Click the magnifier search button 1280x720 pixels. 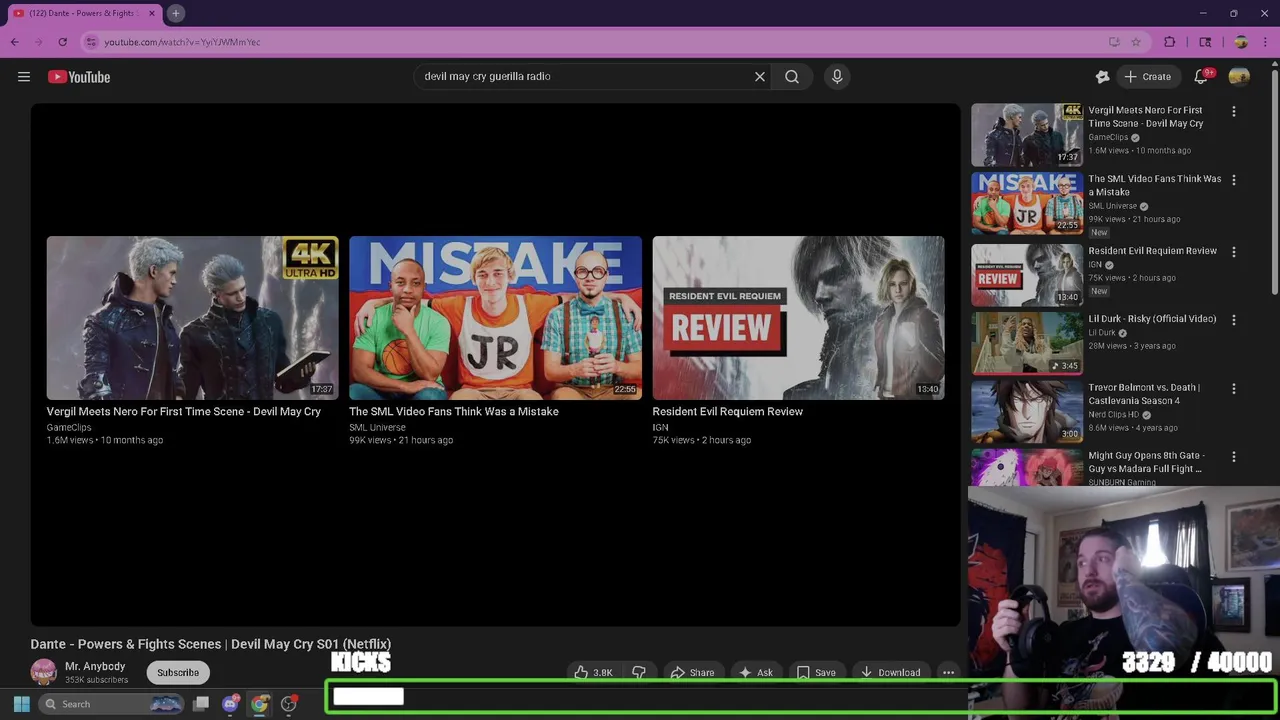(792, 76)
